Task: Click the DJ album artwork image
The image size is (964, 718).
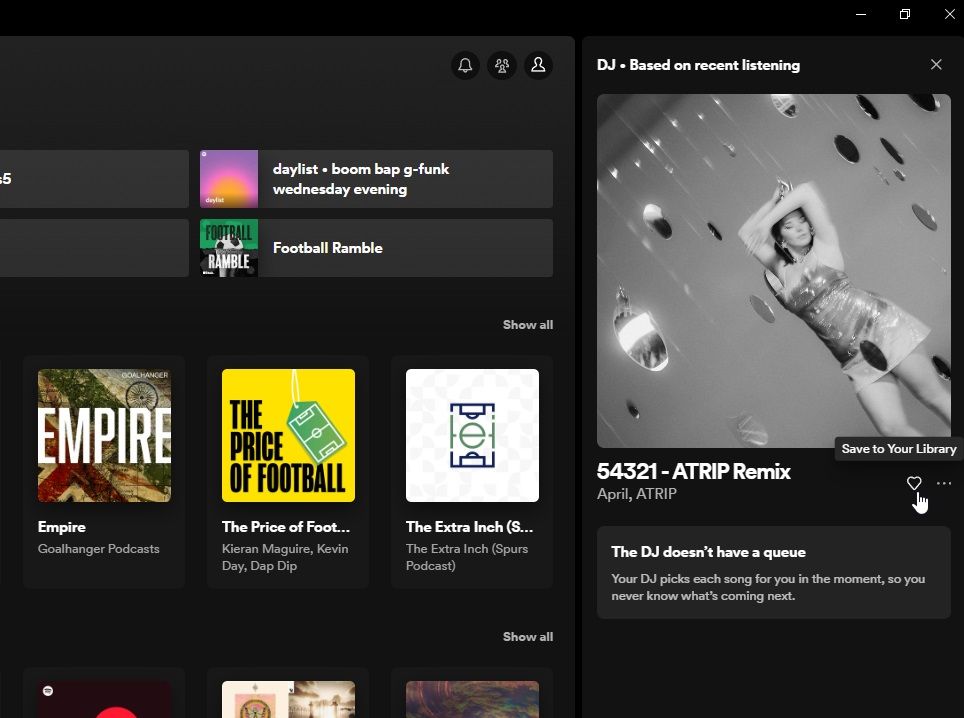Action: (773, 270)
